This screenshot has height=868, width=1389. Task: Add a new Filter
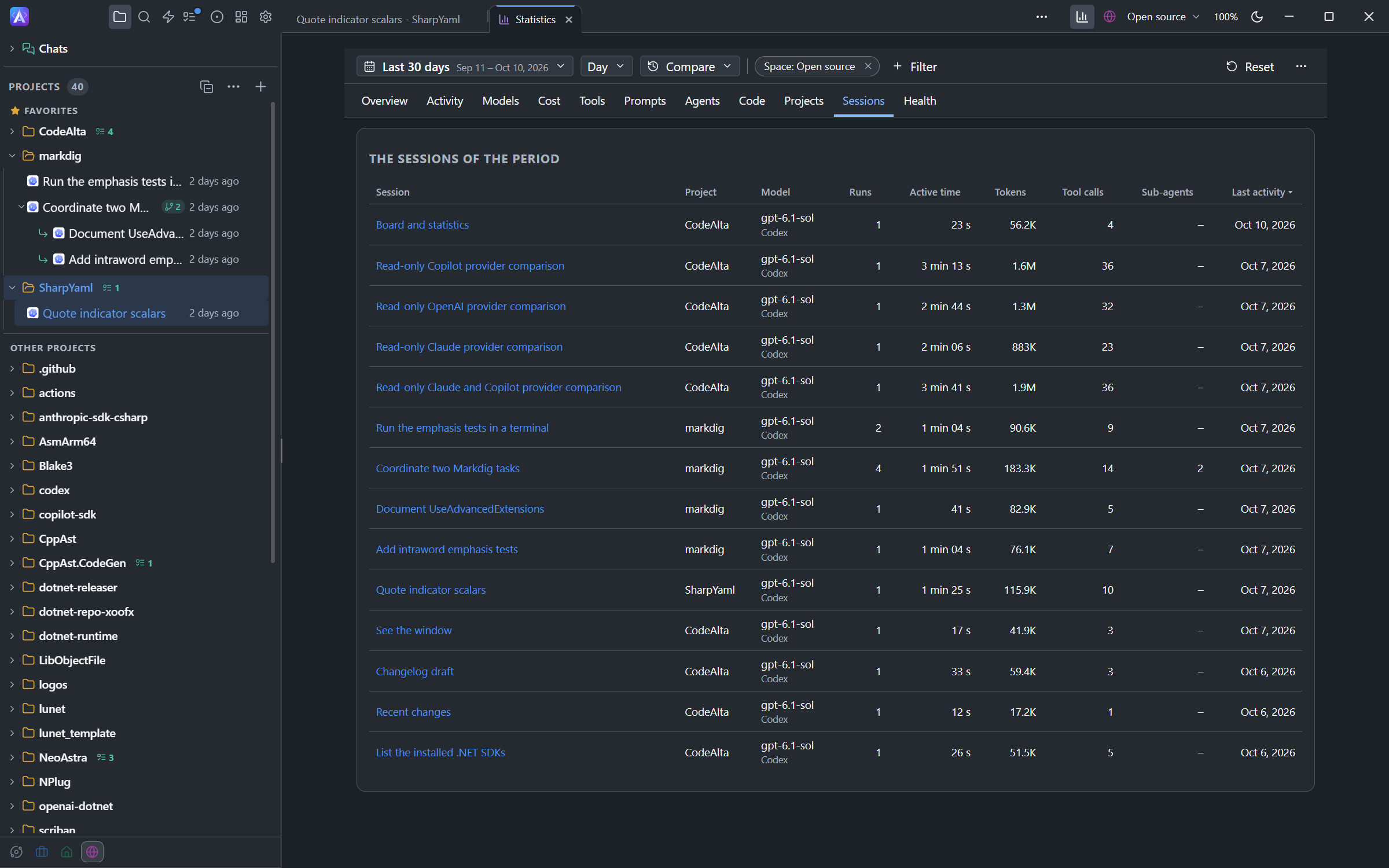[914, 67]
